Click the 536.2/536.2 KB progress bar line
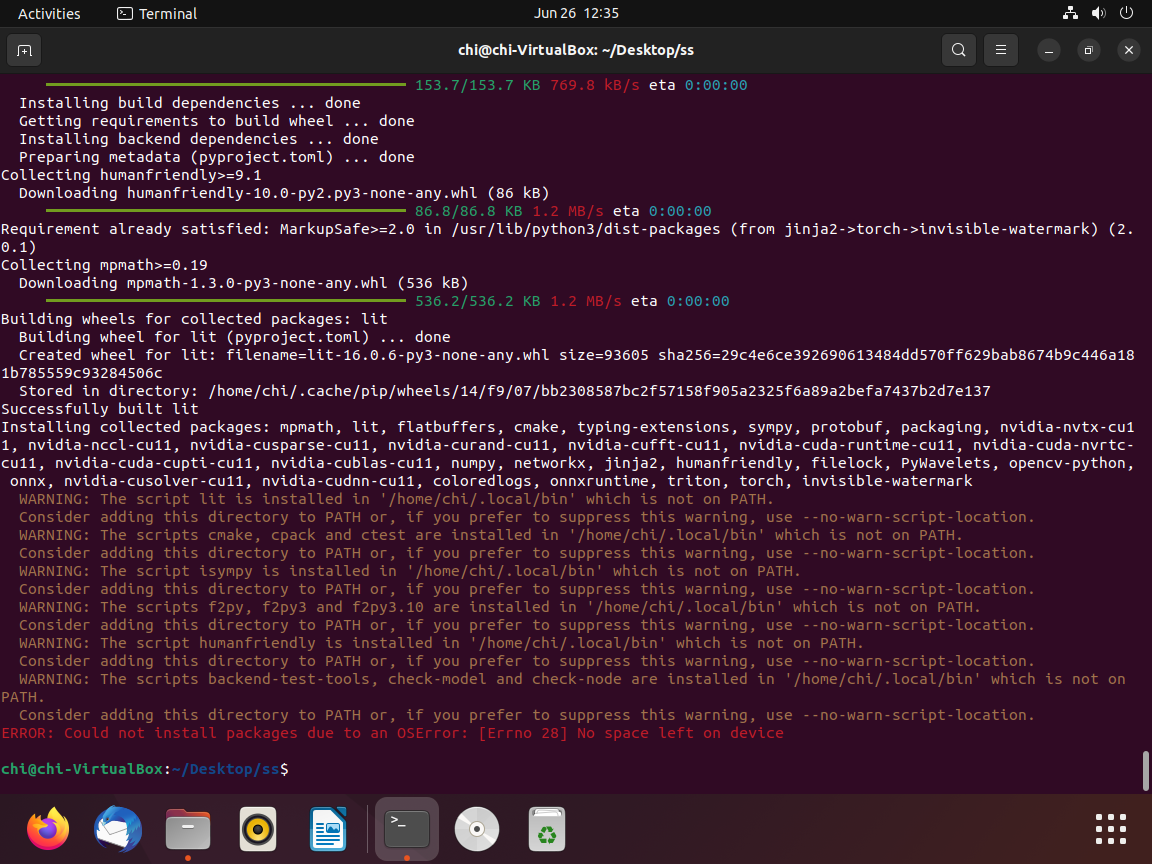This screenshot has width=1152, height=864. [x=387, y=301]
